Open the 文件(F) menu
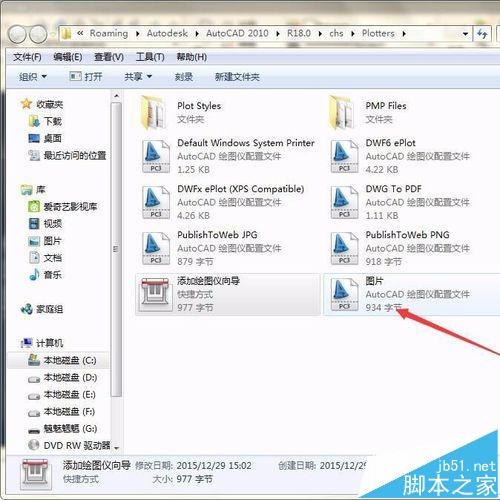 (27, 57)
